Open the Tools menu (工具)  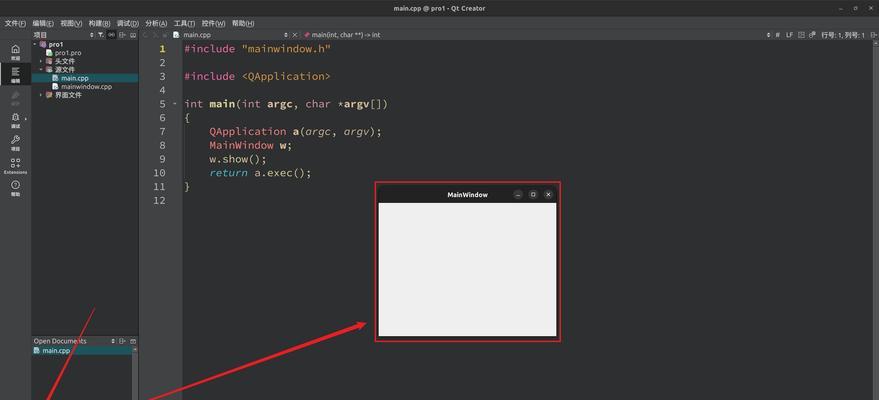pos(184,24)
